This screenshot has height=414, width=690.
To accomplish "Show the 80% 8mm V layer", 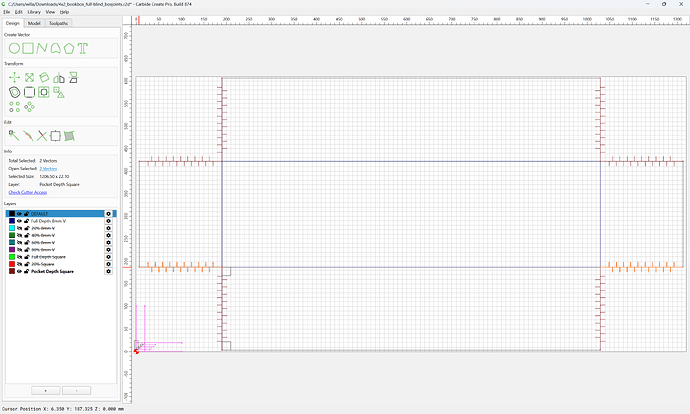I will point(19,250).
